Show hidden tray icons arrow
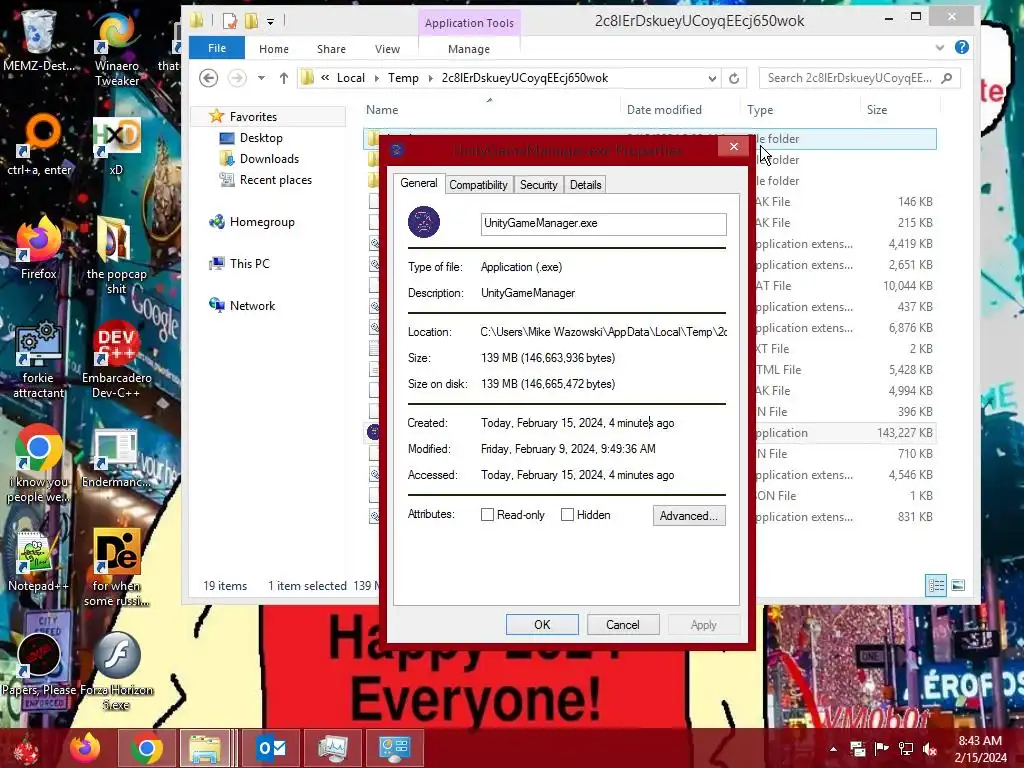1024x768 pixels. tap(833, 748)
